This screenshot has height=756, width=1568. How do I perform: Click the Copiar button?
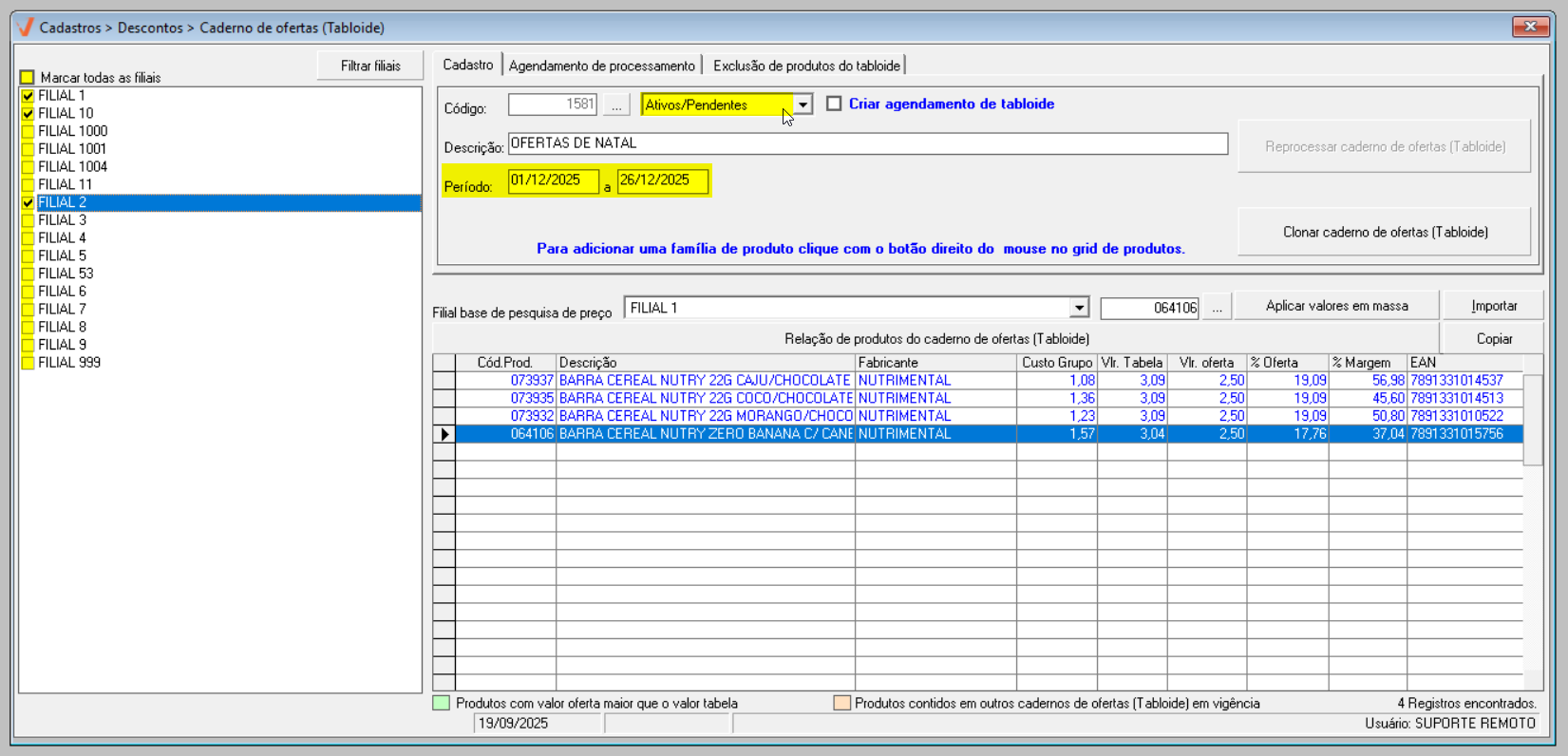pyautogui.click(x=1493, y=339)
